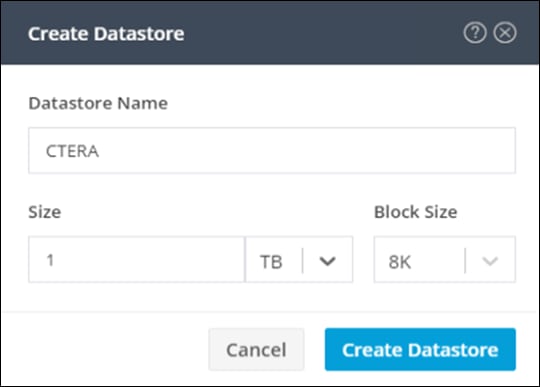Click the Datastore Name input field
Image resolution: width=540 pixels, height=387 pixels.
click(x=272, y=150)
